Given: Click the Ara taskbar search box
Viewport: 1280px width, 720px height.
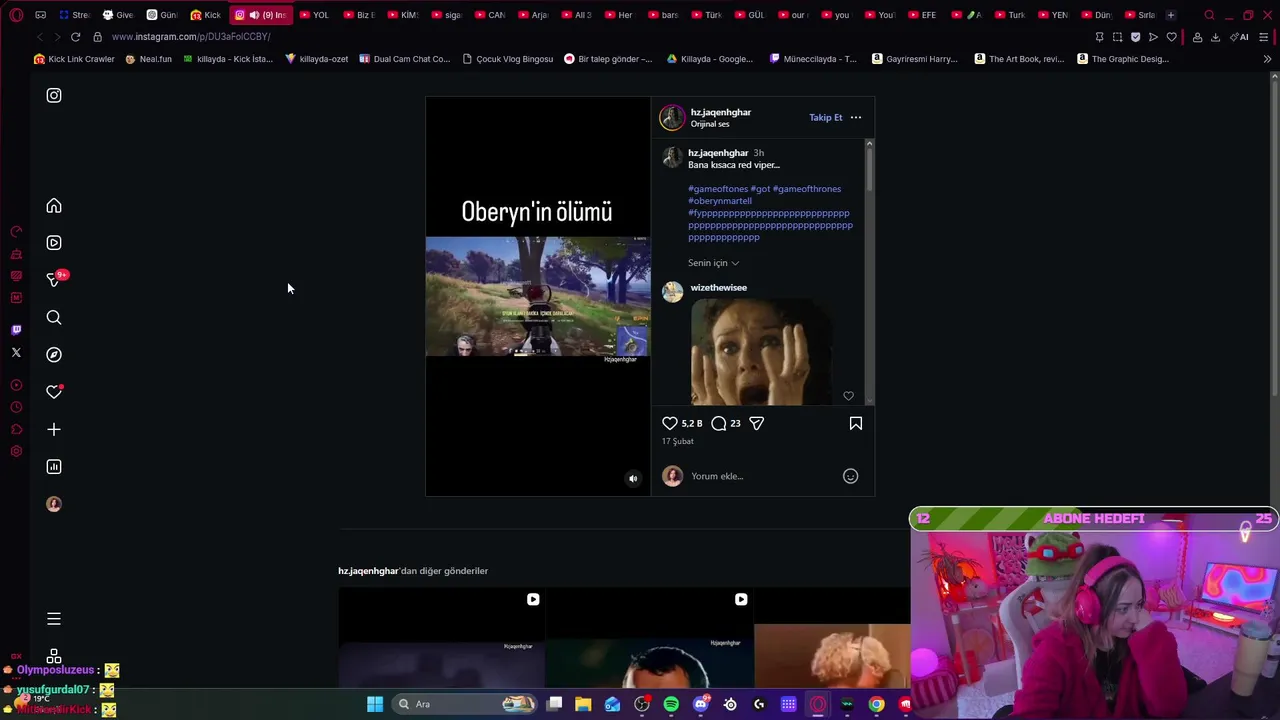Looking at the screenshot, I should [465, 704].
